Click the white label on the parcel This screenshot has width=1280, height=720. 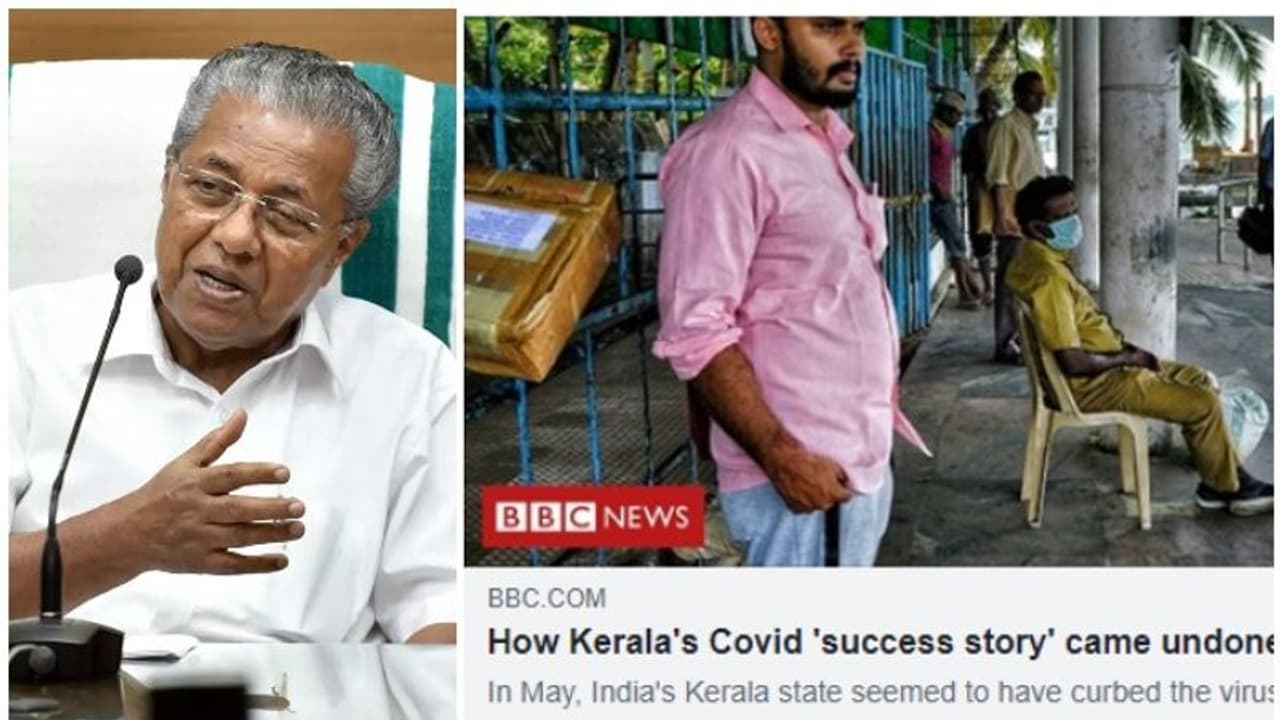510,225
